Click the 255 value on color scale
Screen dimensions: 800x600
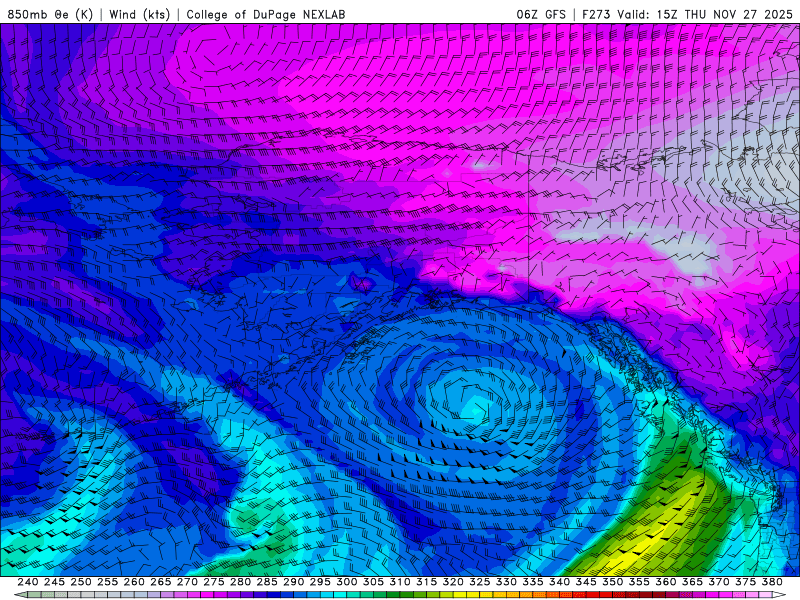click(107, 582)
